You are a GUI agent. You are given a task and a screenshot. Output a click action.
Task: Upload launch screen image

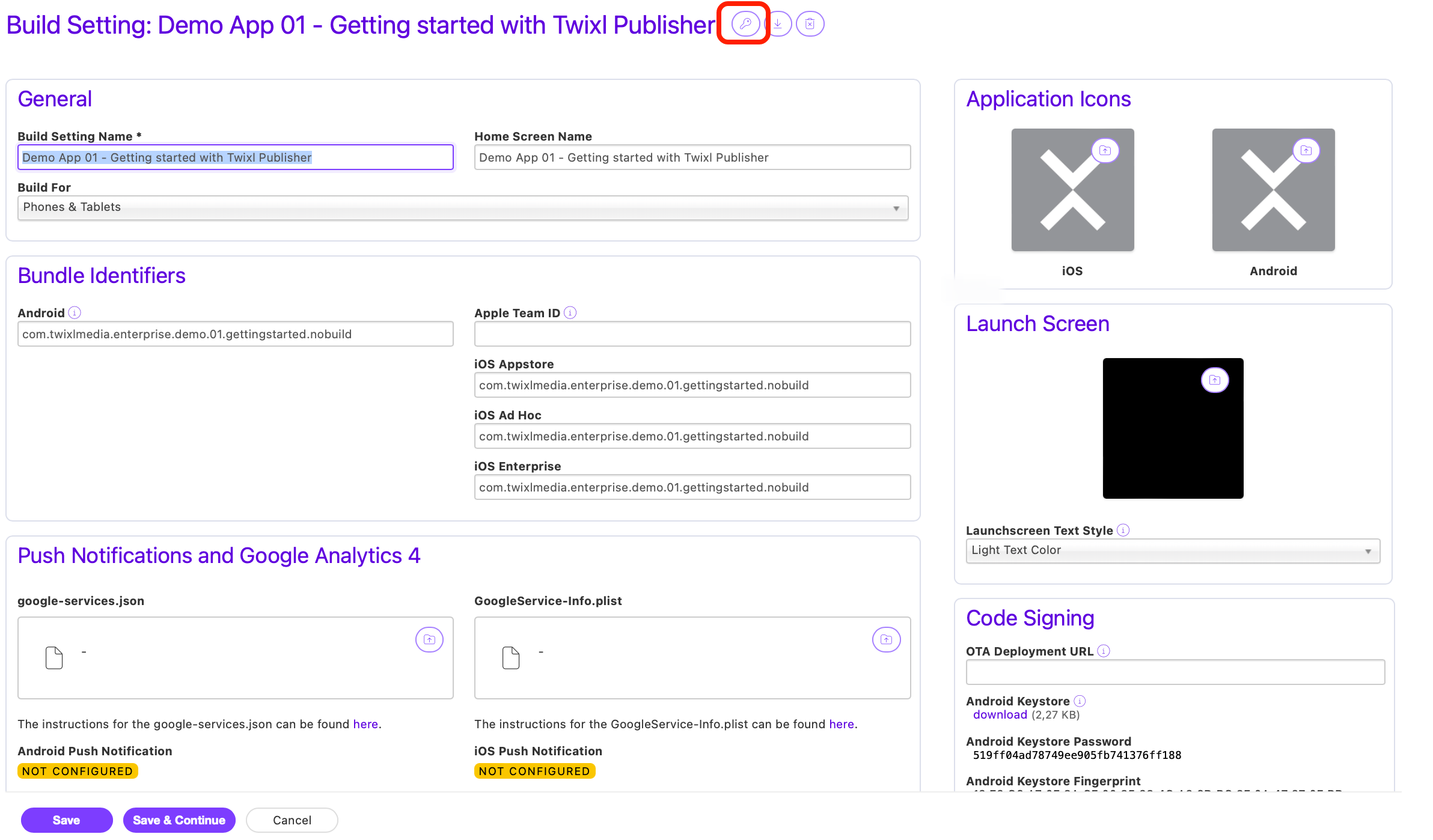point(1215,380)
